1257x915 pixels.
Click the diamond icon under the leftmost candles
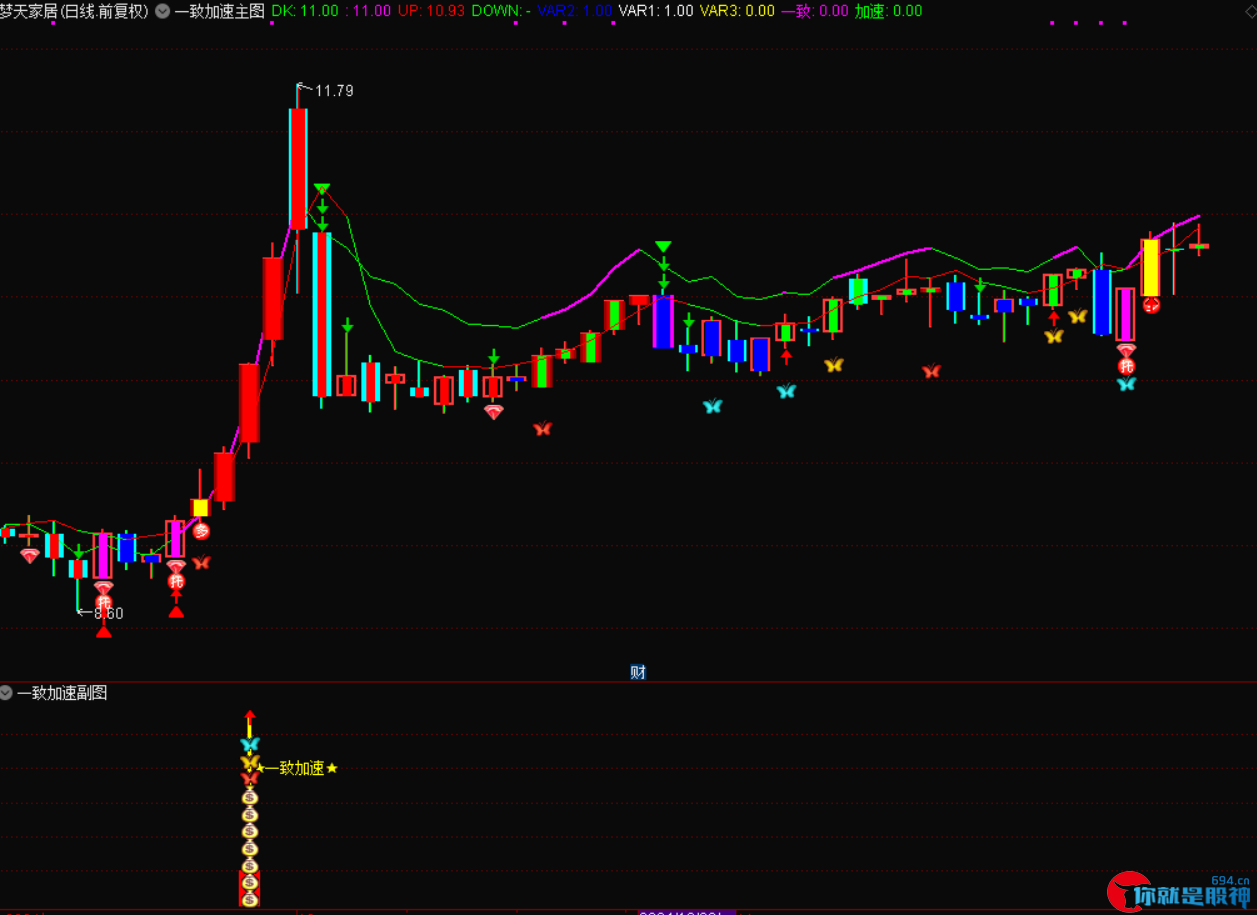click(x=30, y=556)
